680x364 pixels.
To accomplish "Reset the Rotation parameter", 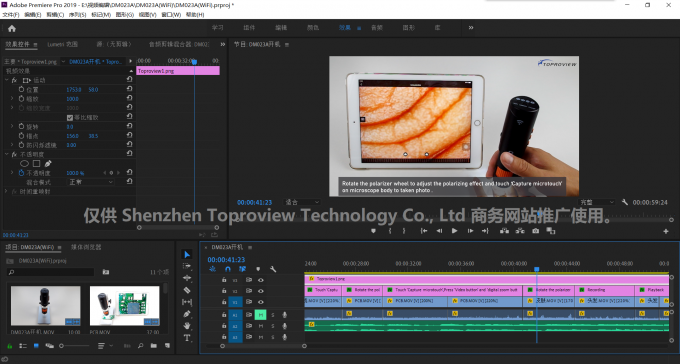I will (129, 126).
